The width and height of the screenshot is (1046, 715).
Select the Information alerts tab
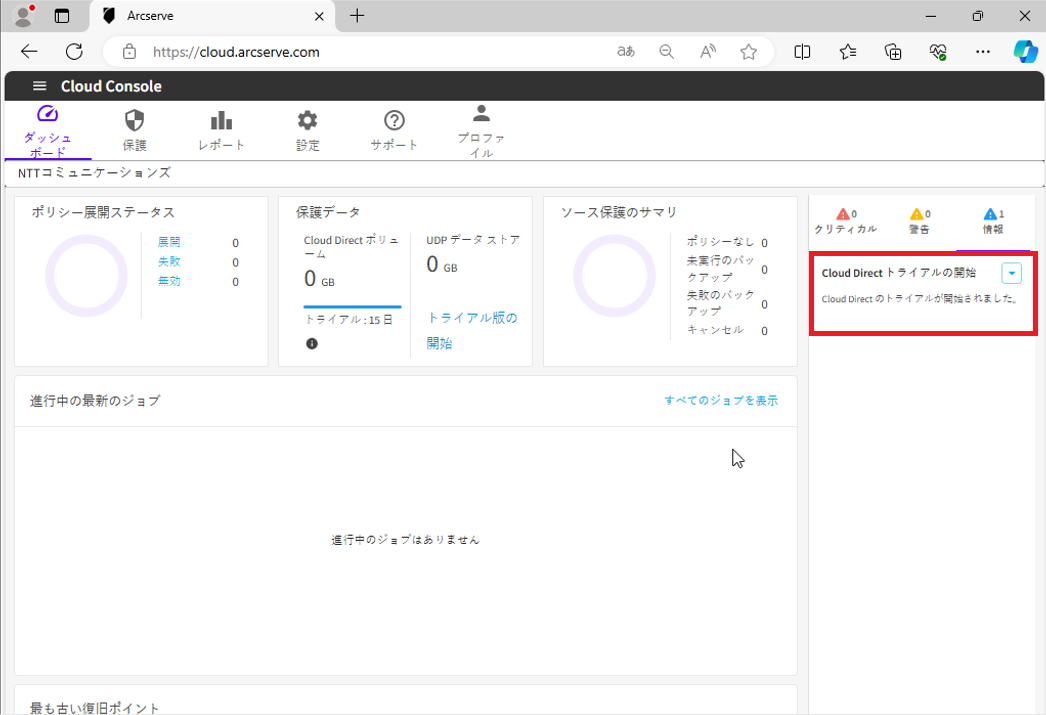[x=993, y=221]
